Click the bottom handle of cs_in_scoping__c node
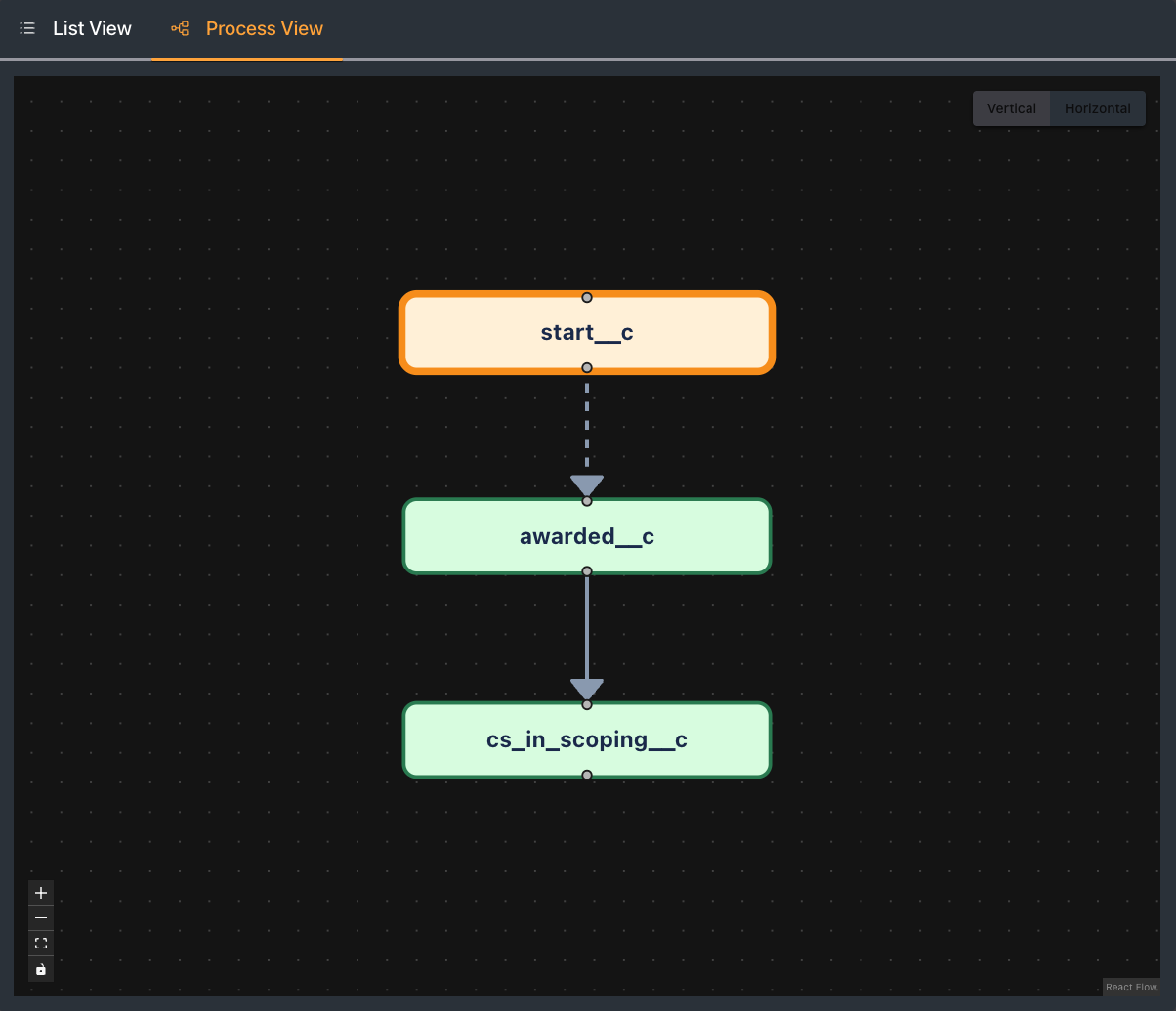The height and width of the screenshot is (1011, 1176). click(587, 775)
